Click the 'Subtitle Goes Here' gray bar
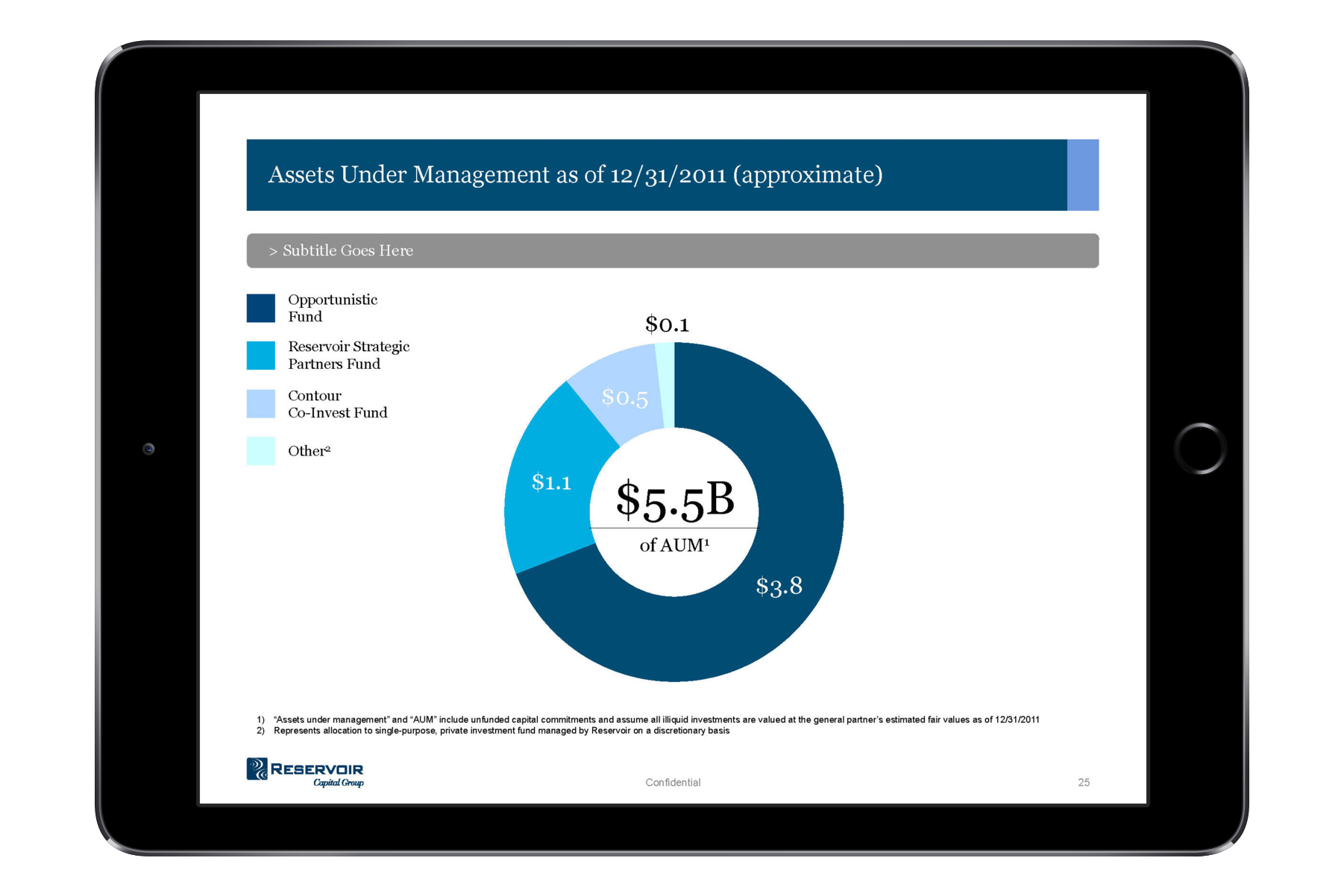Image resolution: width=1344 pixels, height=896 pixels. (672, 250)
